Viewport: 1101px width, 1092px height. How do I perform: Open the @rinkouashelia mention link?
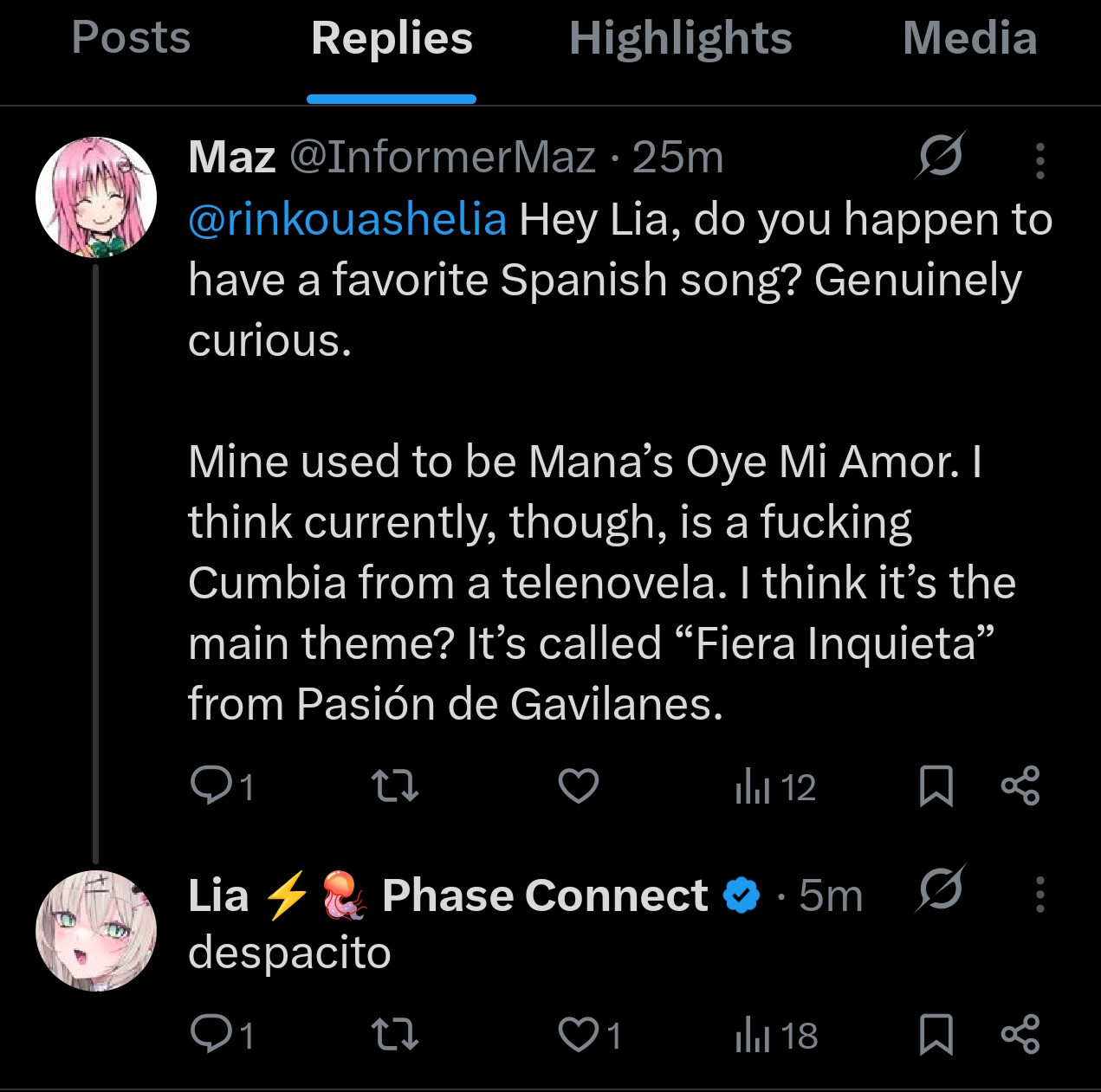pos(346,219)
